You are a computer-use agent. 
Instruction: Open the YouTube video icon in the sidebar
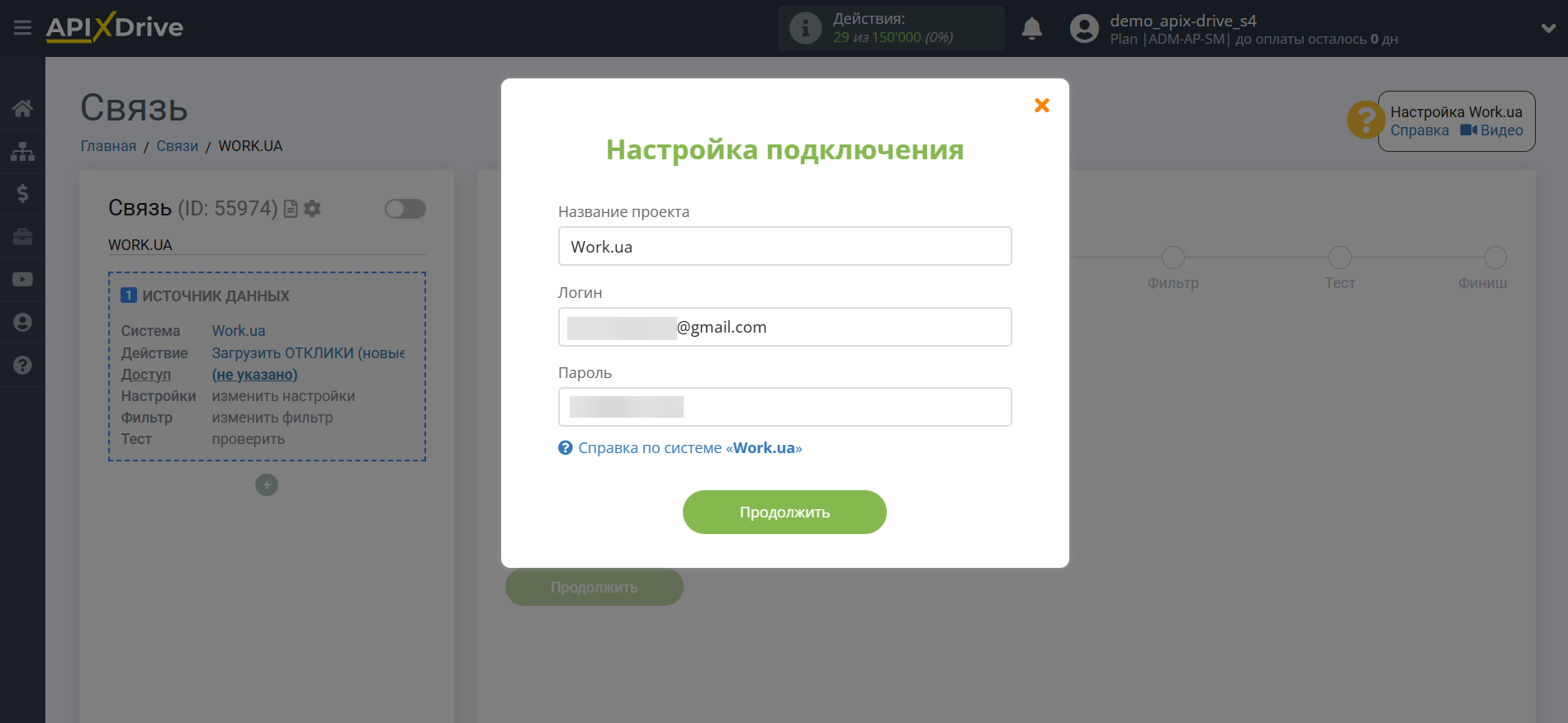[x=22, y=280]
